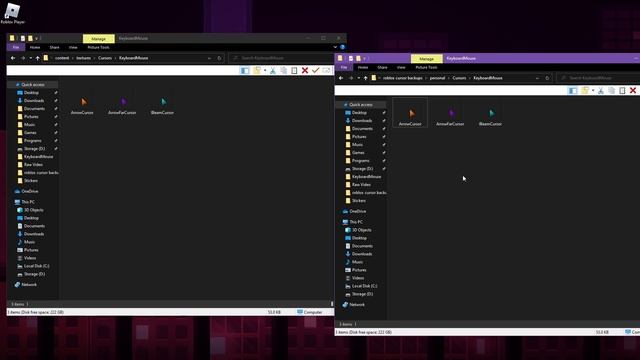Open Share tab in textures window
The height and width of the screenshot is (360, 640).
tap(54, 47)
